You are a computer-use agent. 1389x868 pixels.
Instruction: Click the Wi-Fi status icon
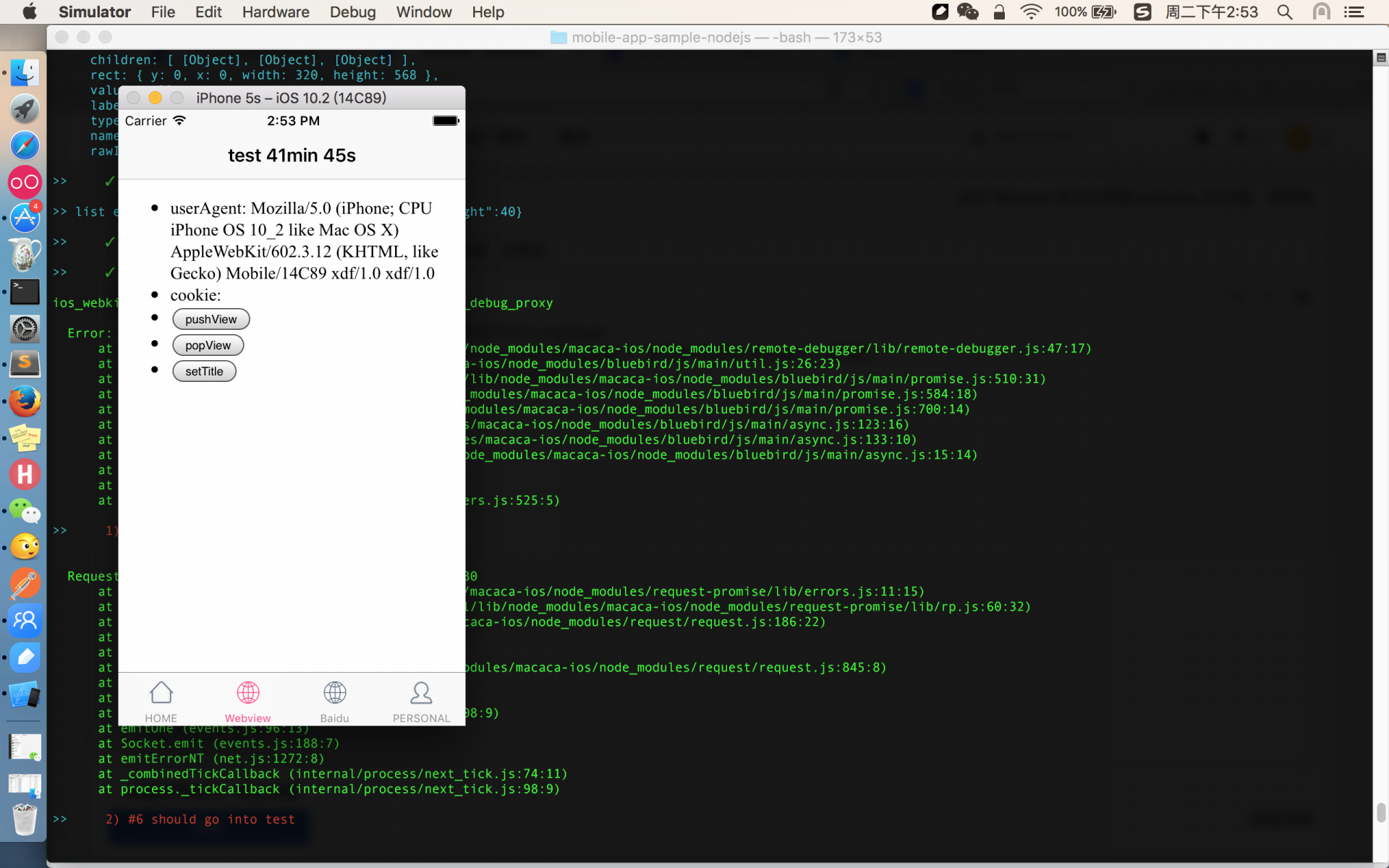click(x=1031, y=12)
